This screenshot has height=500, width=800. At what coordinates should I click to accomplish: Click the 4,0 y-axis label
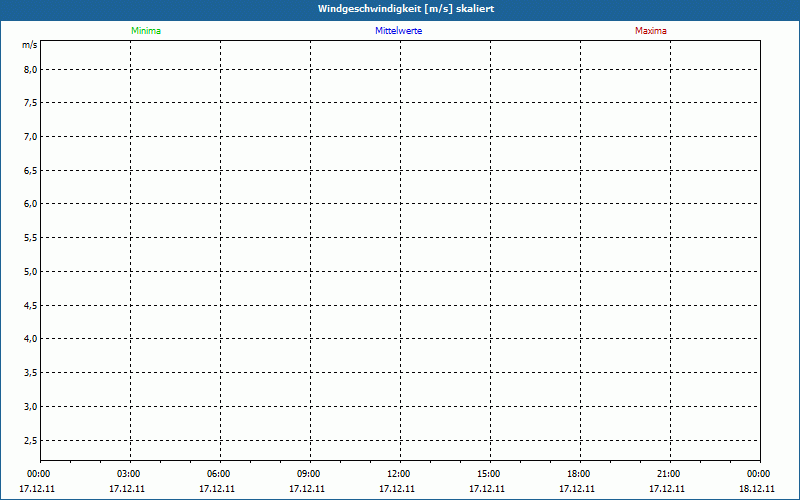click(31, 339)
